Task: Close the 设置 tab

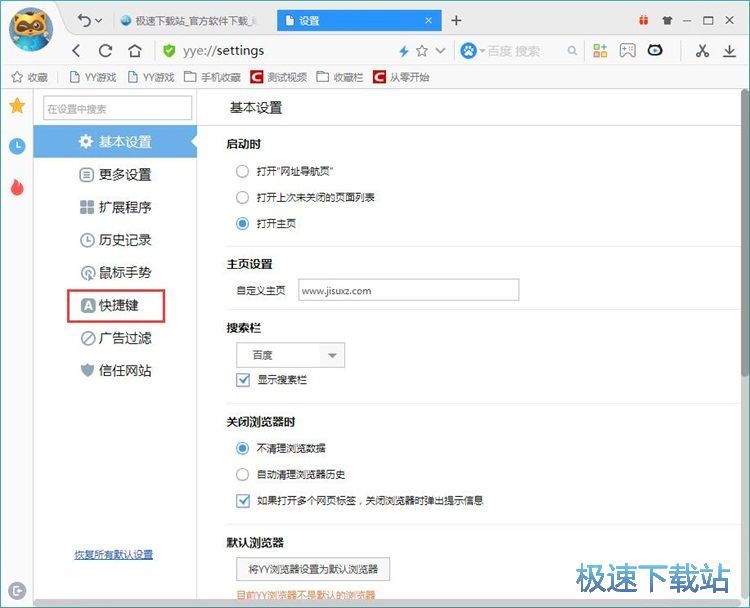Action: (x=429, y=21)
